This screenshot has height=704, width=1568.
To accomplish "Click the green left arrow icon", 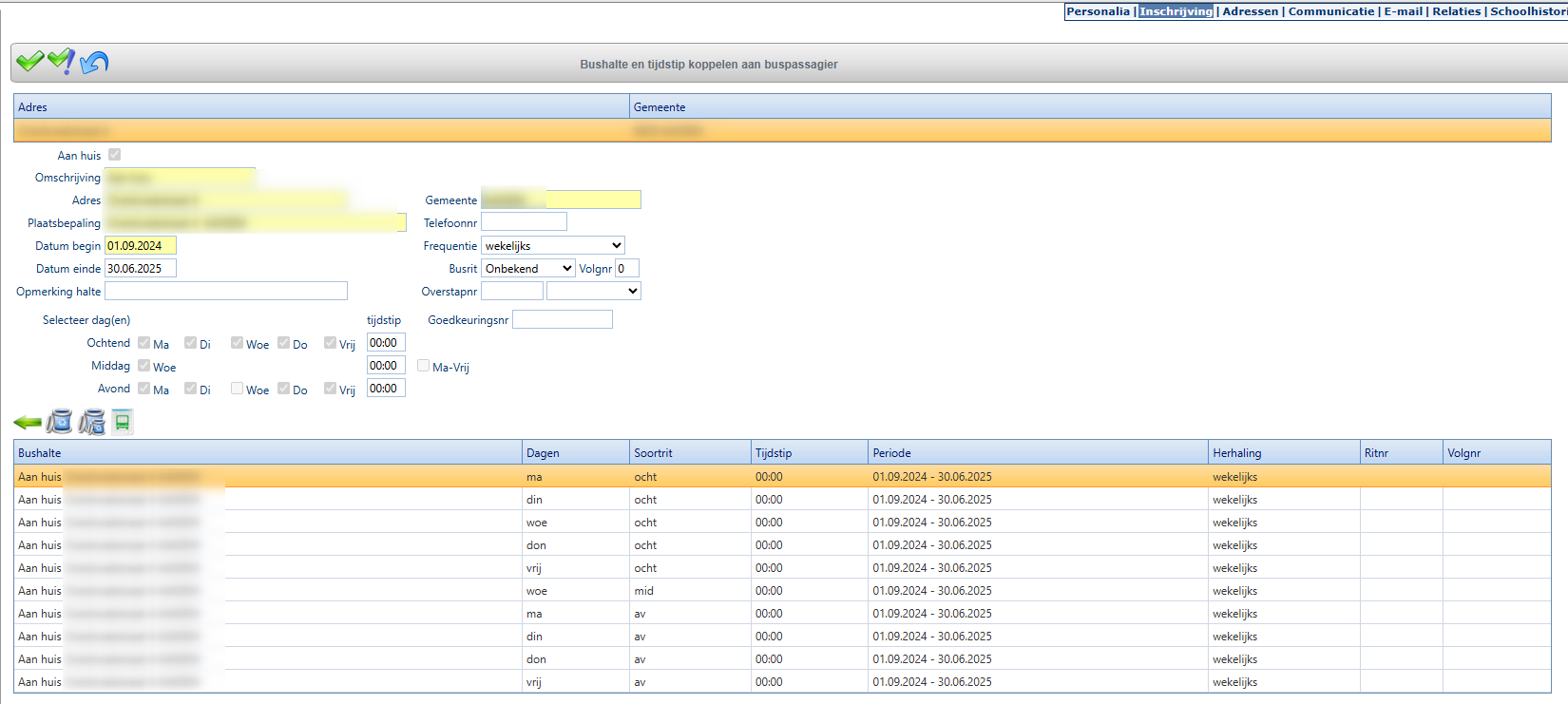I will click(x=28, y=422).
